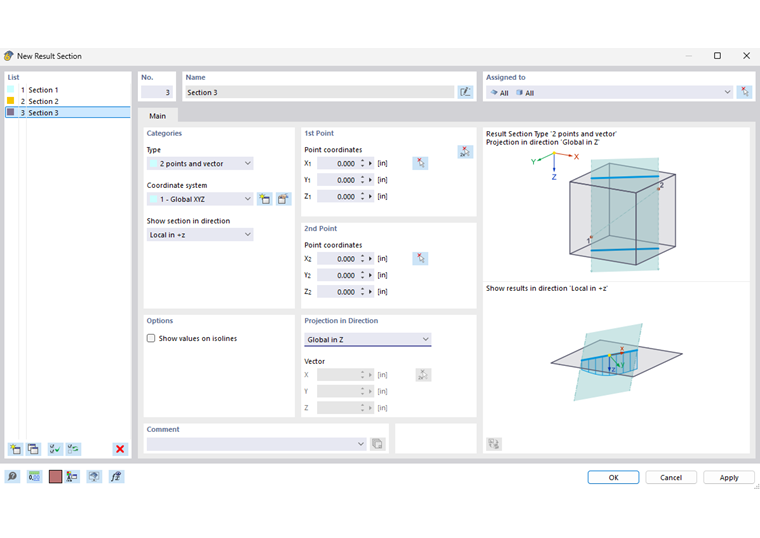Click the copy list item icon below the list
The height and width of the screenshot is (538, 760).
coord(33,449)
